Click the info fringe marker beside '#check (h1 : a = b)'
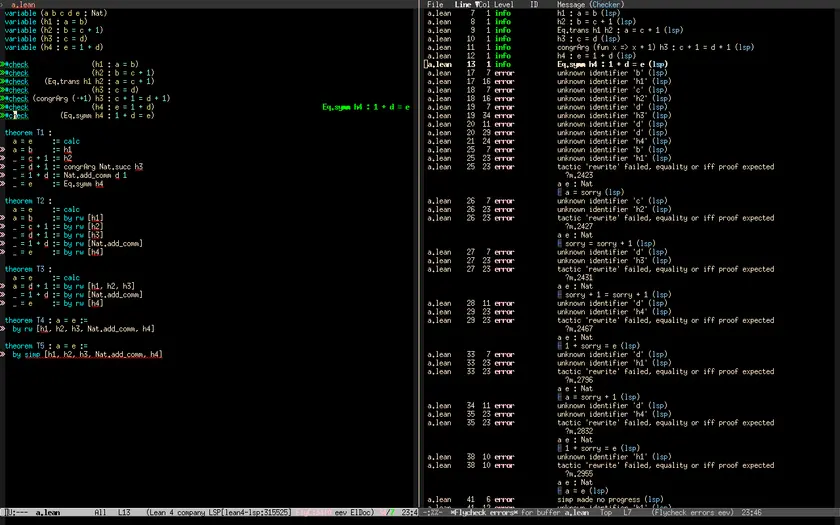Image resolution: width=840 pixels, height=525 pixels. [3, 64]
